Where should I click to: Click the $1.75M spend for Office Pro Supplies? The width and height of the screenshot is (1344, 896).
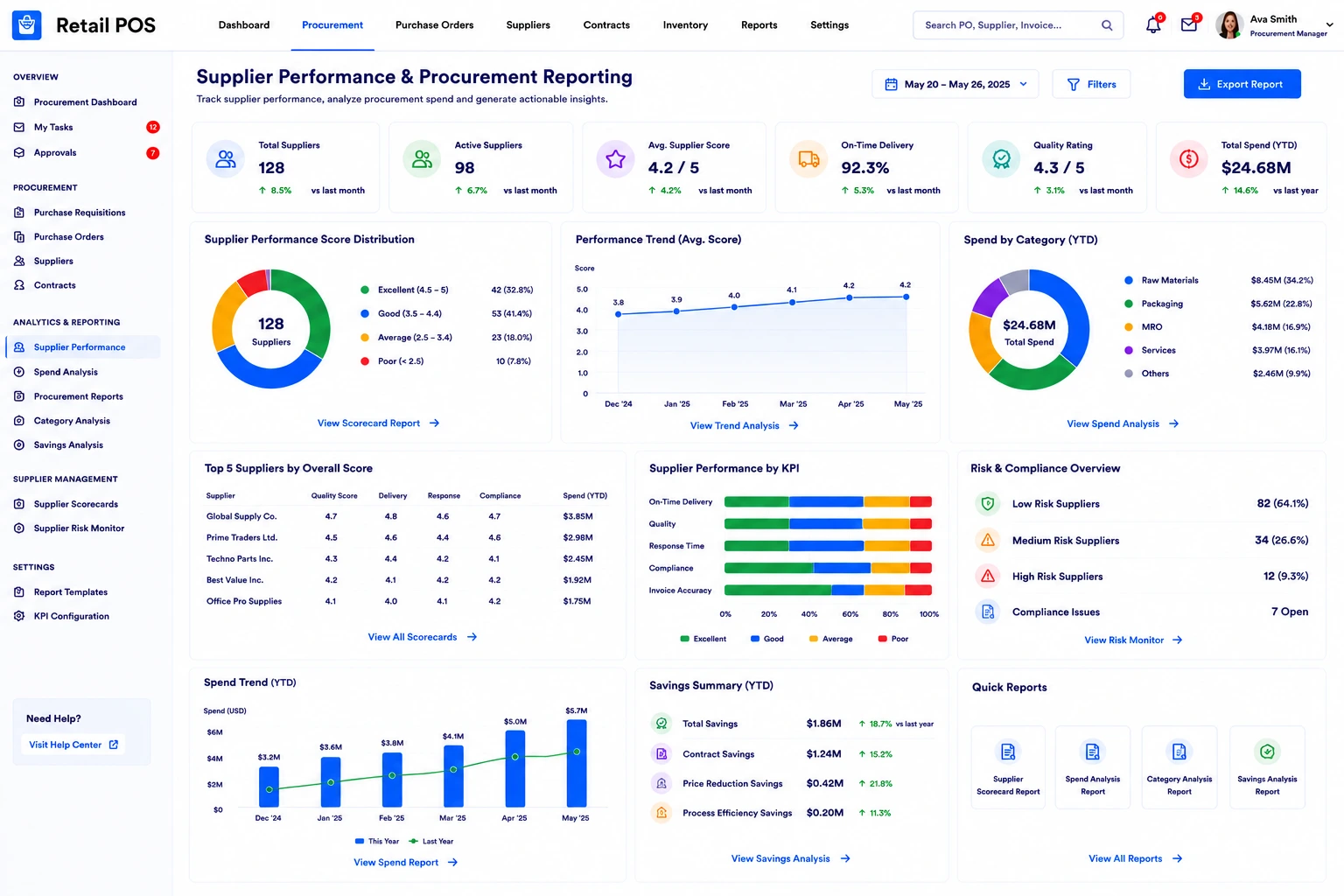point(577,601)
